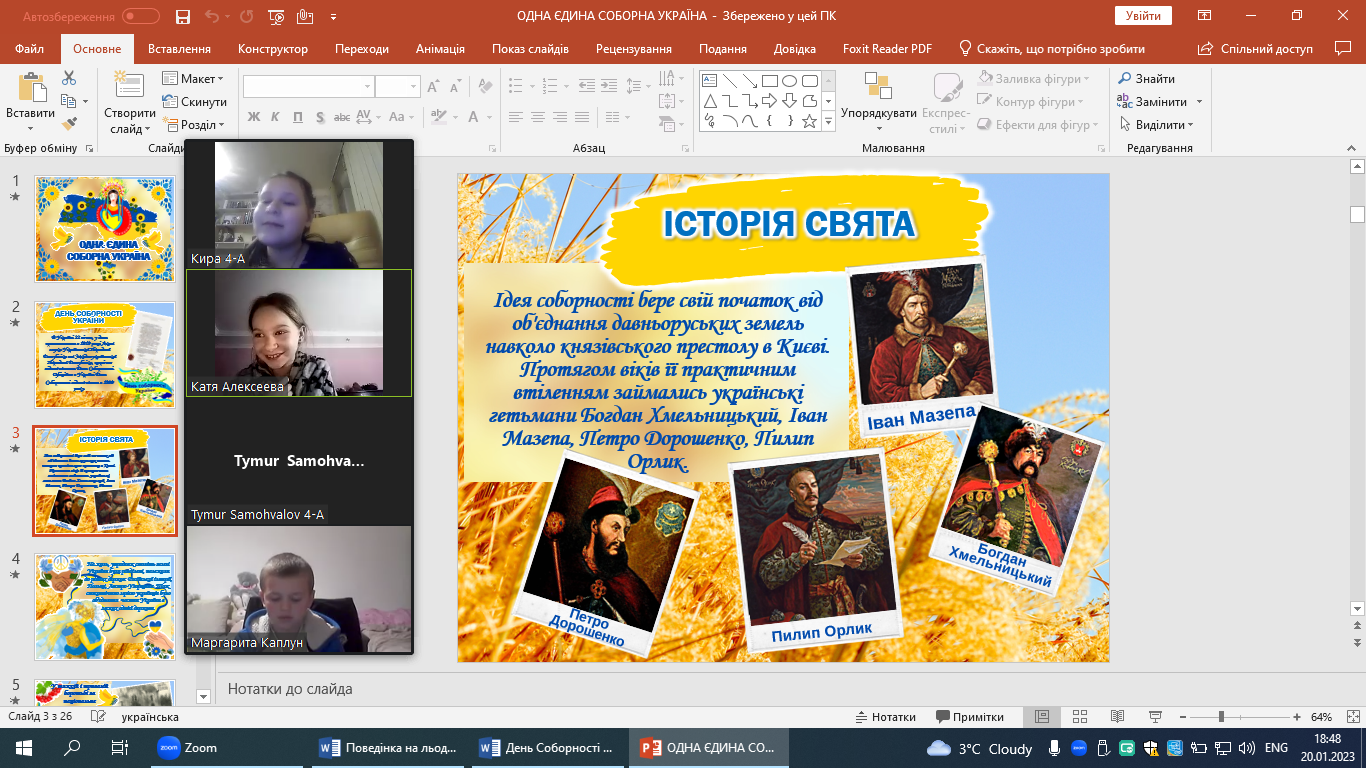Click Спільний доступ share button
The width and height of the screenshot is (1366, 768).
click(1255, 48)
